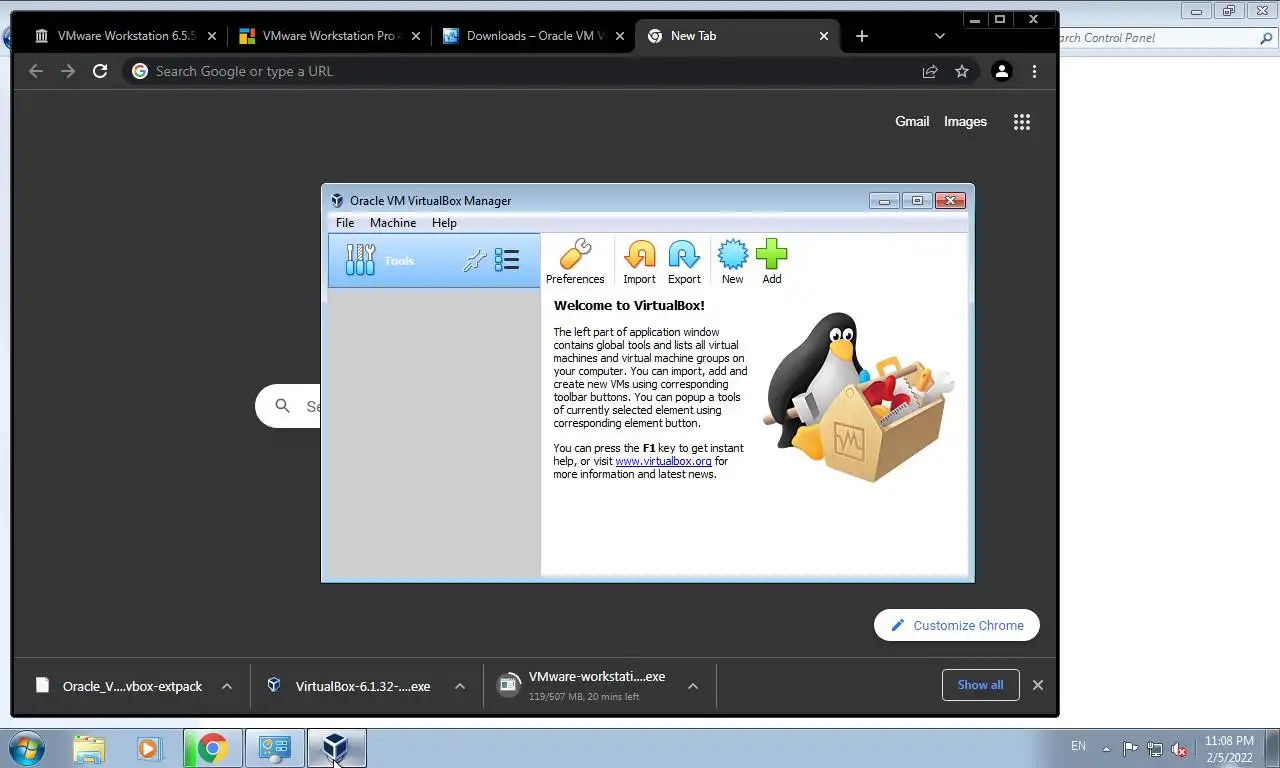Open Windows Explorer from taskbar

[x=89, y=748]
